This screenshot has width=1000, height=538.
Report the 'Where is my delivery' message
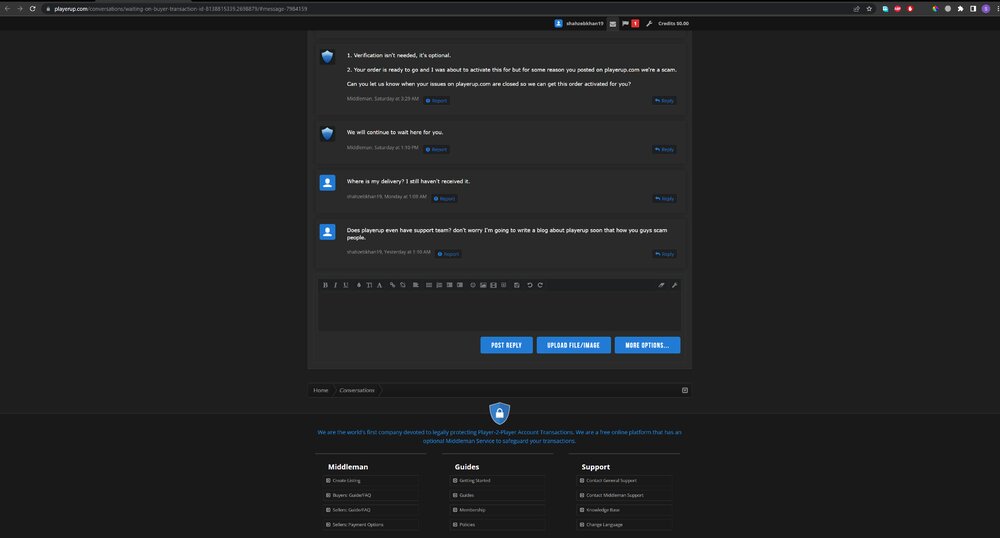coord(445,199)
